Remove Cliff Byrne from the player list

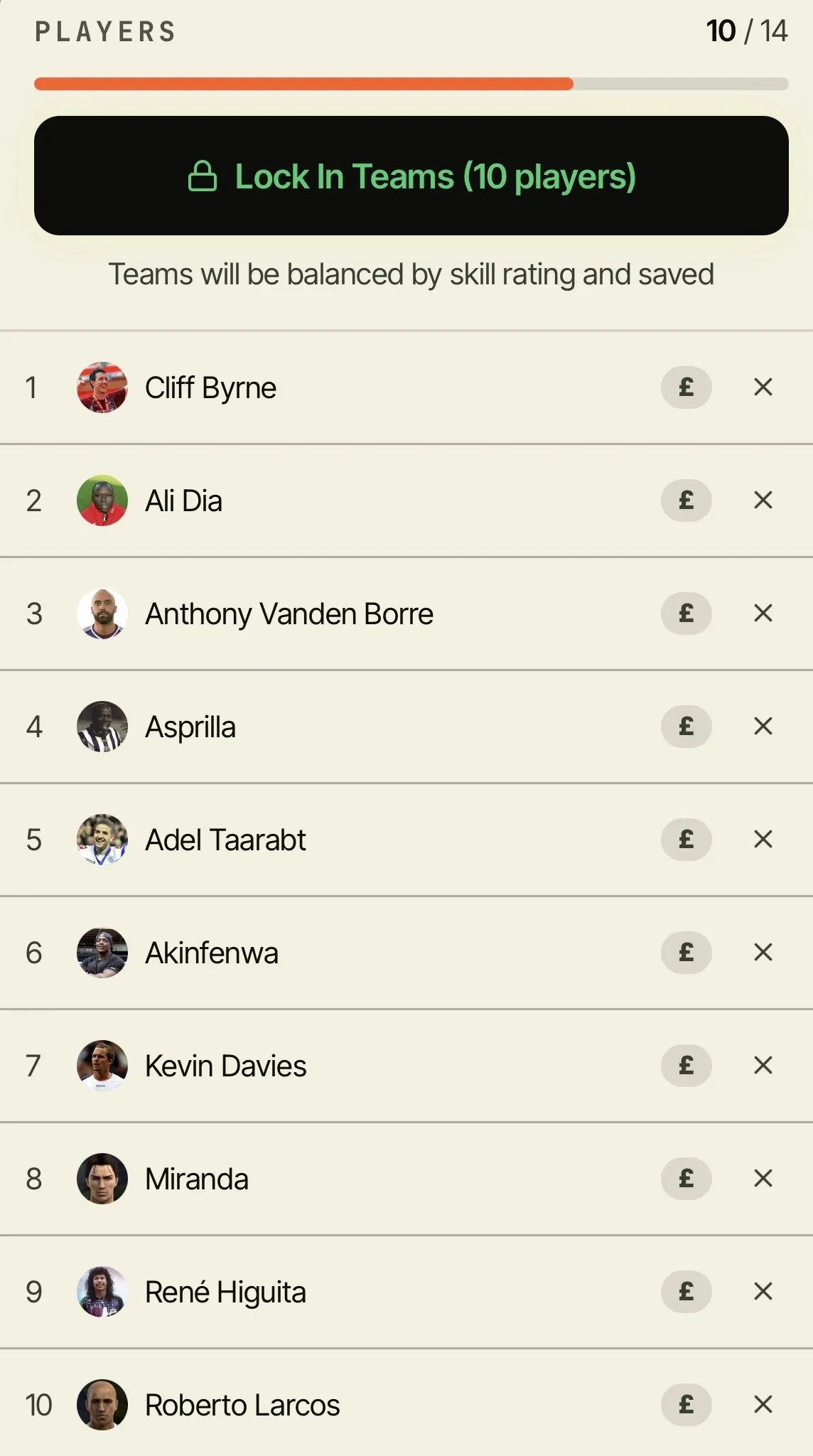point(763,387)
